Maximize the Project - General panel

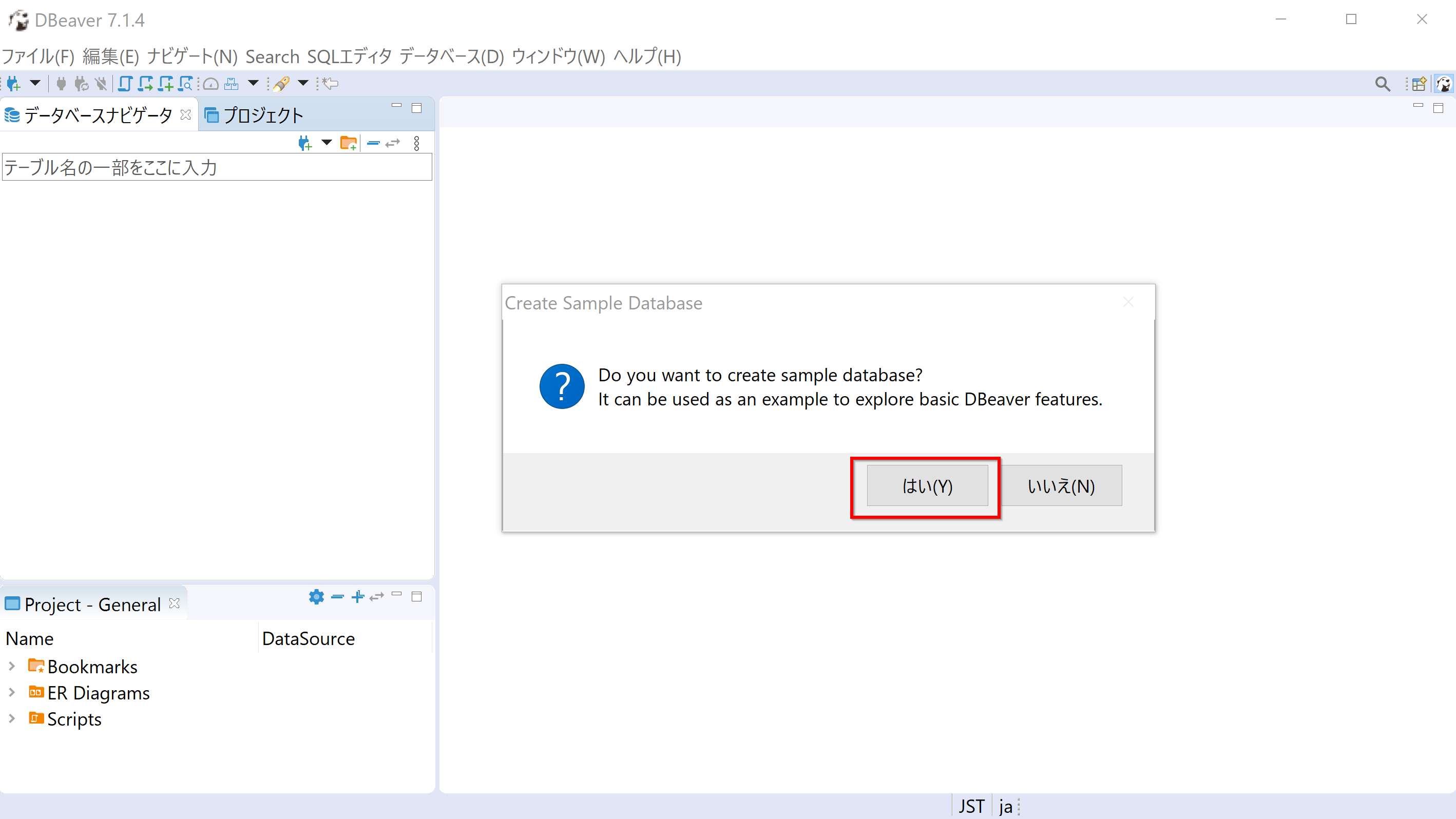click(x=416, y=596)
